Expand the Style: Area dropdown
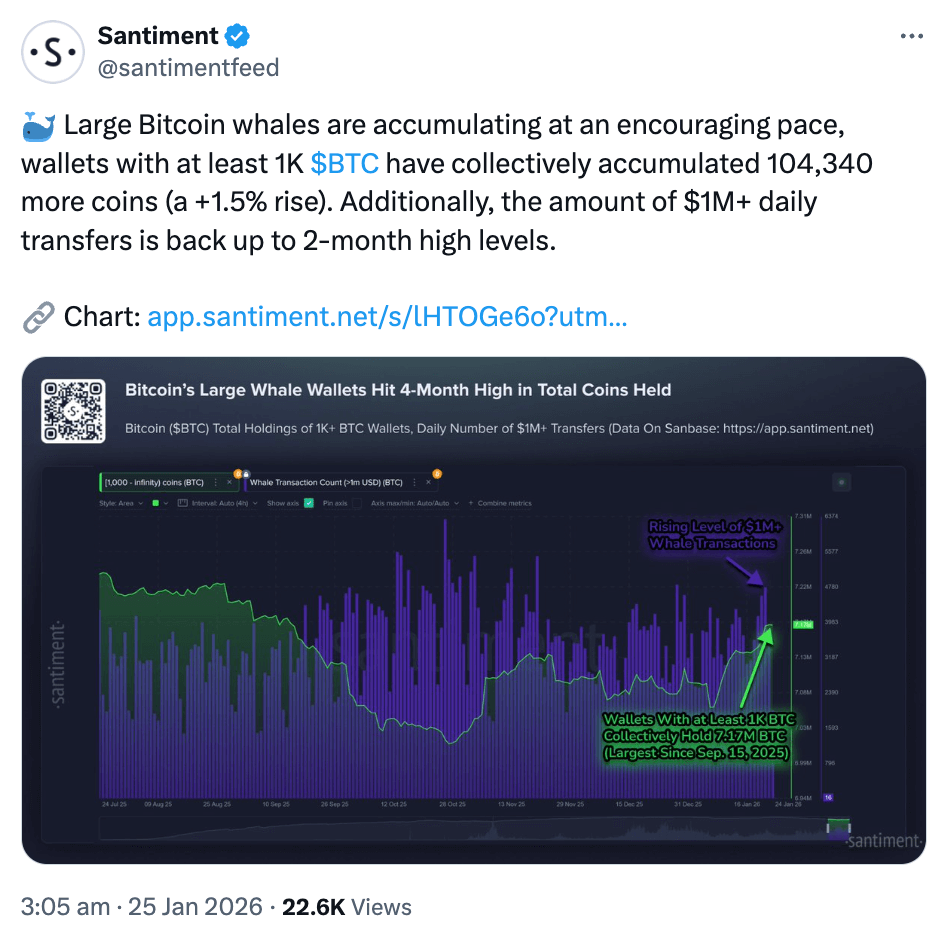 point(121,503)
